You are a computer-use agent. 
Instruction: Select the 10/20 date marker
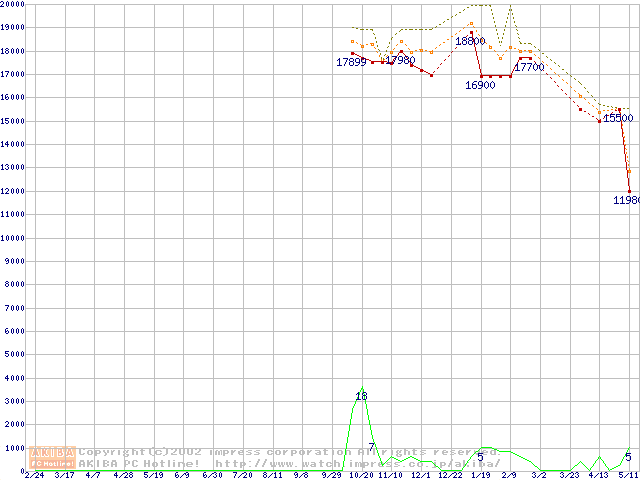(x=359, y=476)
